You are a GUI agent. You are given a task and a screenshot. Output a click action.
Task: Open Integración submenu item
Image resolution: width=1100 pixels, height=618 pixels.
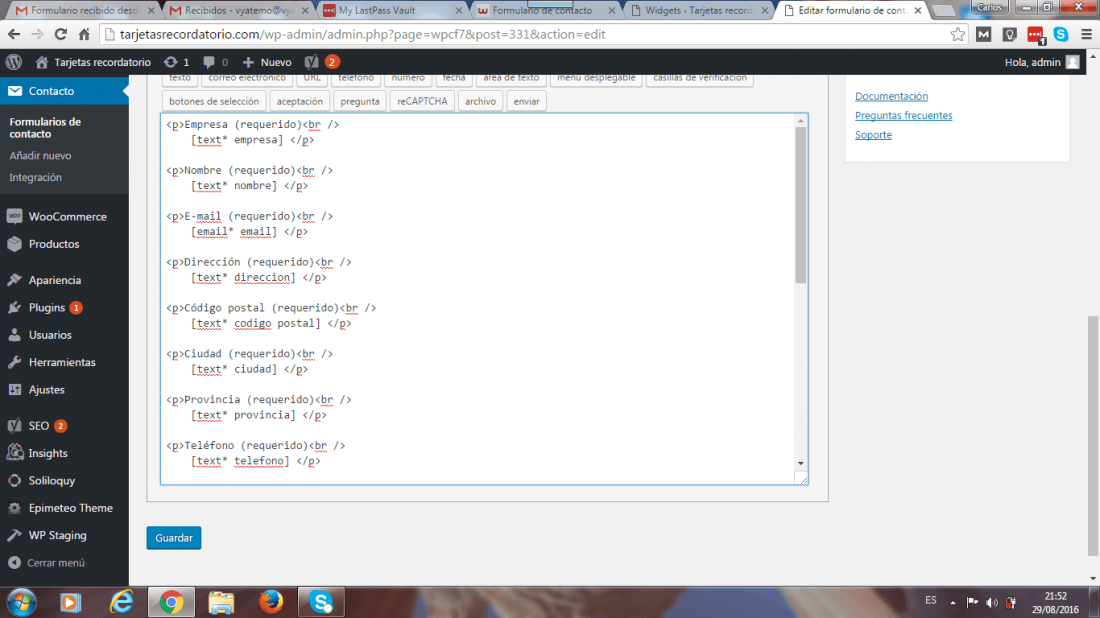pos(35,177)
